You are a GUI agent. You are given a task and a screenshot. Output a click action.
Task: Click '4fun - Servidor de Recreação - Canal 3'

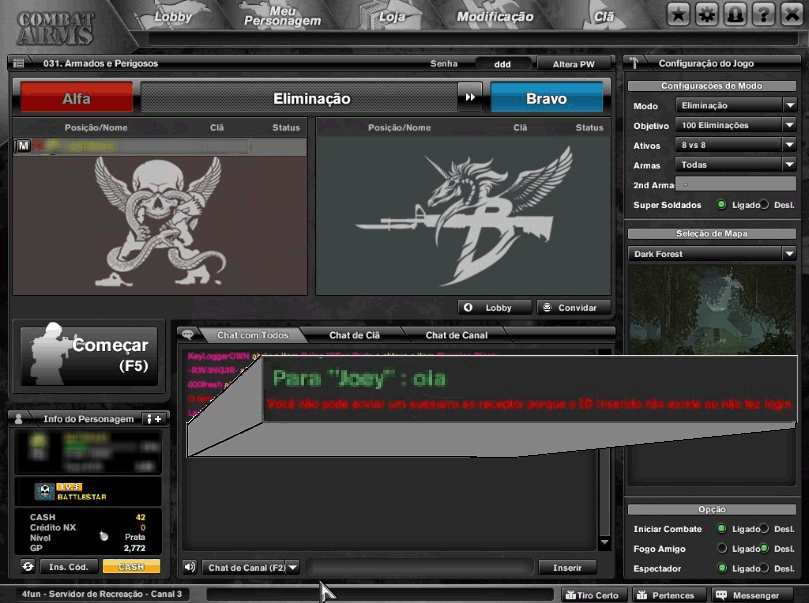click(102, 594)
